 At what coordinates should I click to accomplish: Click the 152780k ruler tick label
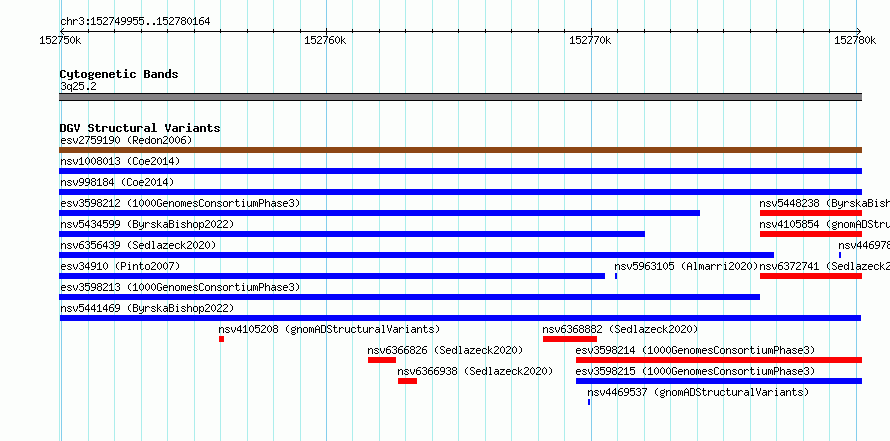tap(855, 40)
